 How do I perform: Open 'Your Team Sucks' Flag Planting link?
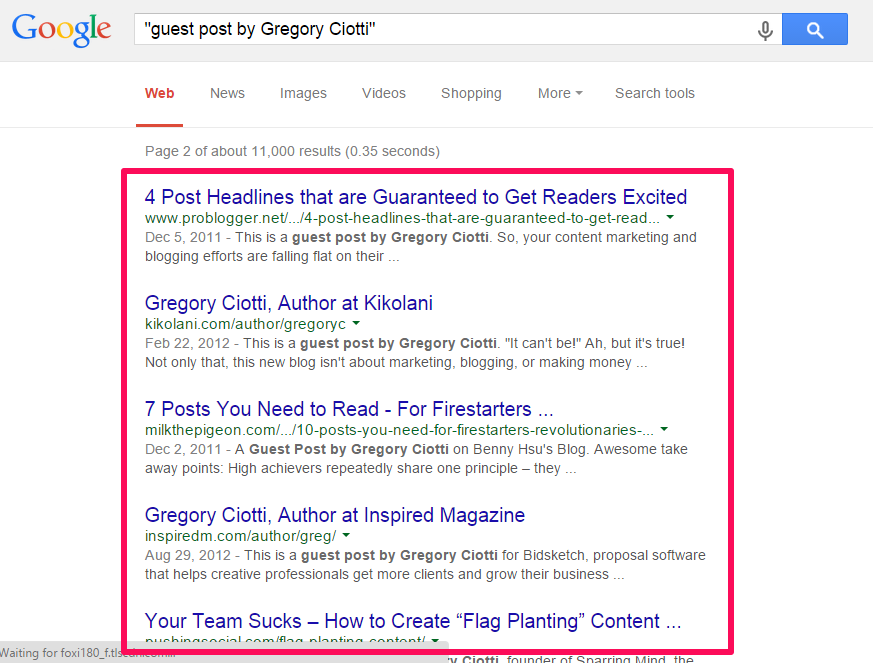[x=413, y=621]
